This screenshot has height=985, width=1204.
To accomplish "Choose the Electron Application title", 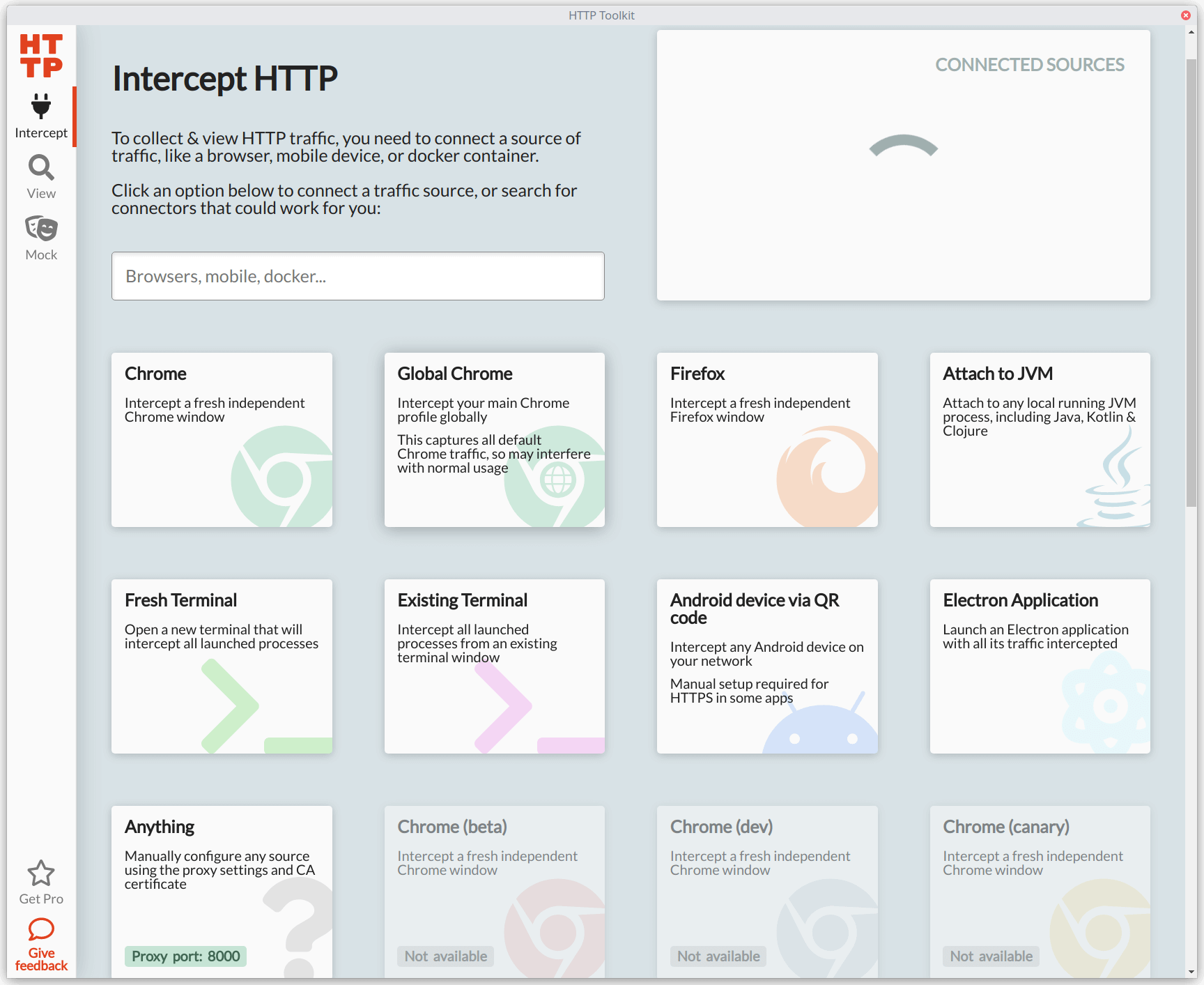I will click(x=1021, y=600).
